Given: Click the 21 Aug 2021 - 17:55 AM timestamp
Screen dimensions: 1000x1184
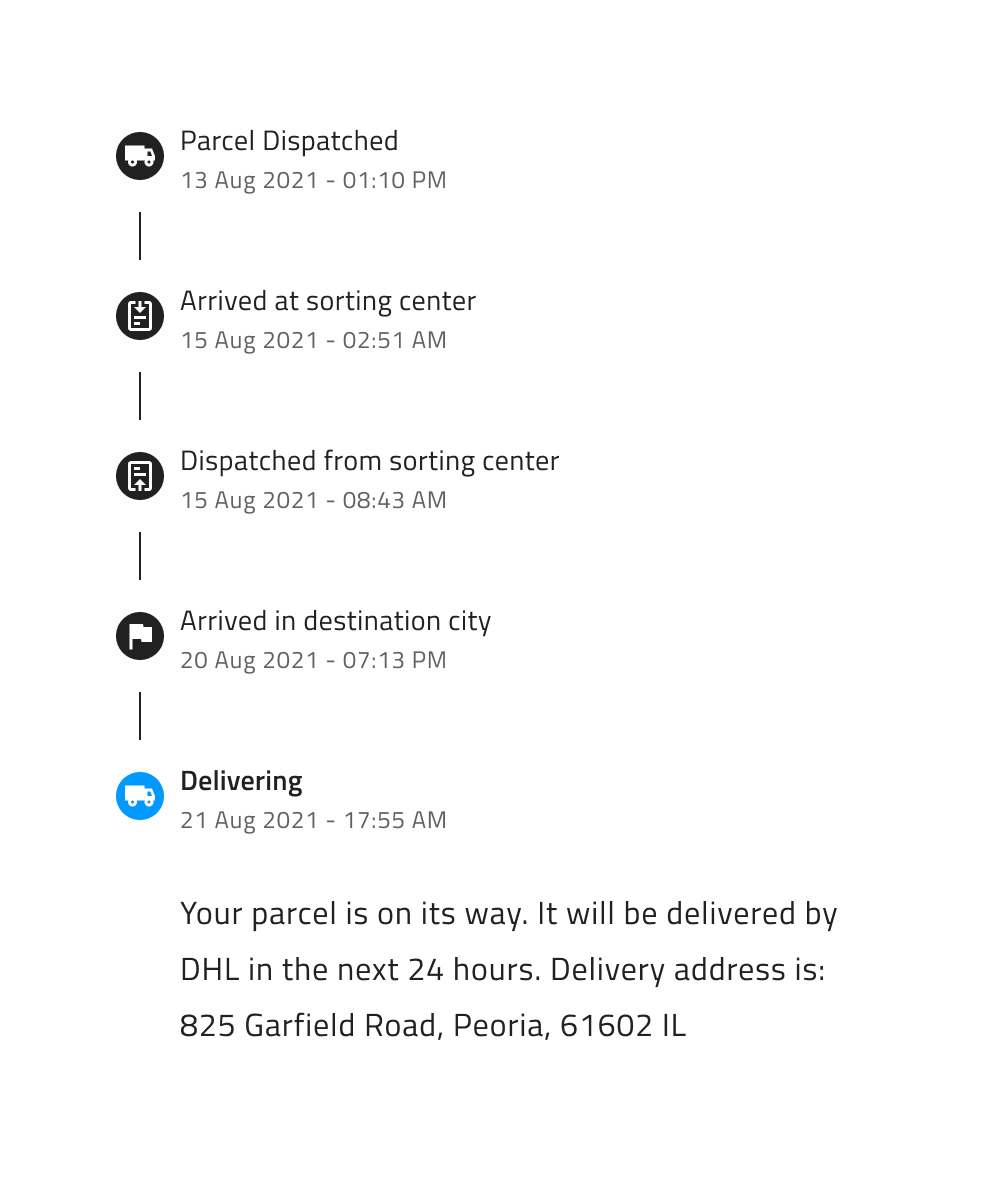Looking at the screenshot, I should [313, 820].
